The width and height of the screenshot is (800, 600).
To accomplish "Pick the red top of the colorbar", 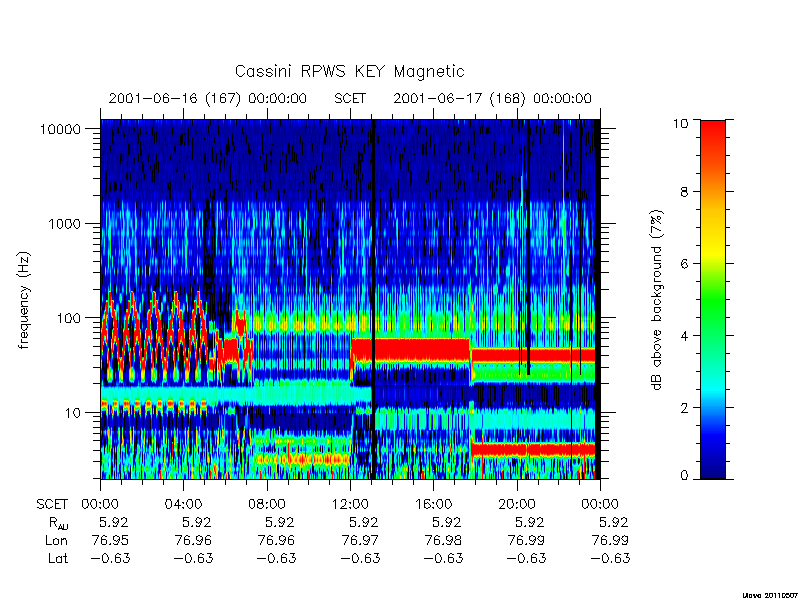I will (713, 133).
